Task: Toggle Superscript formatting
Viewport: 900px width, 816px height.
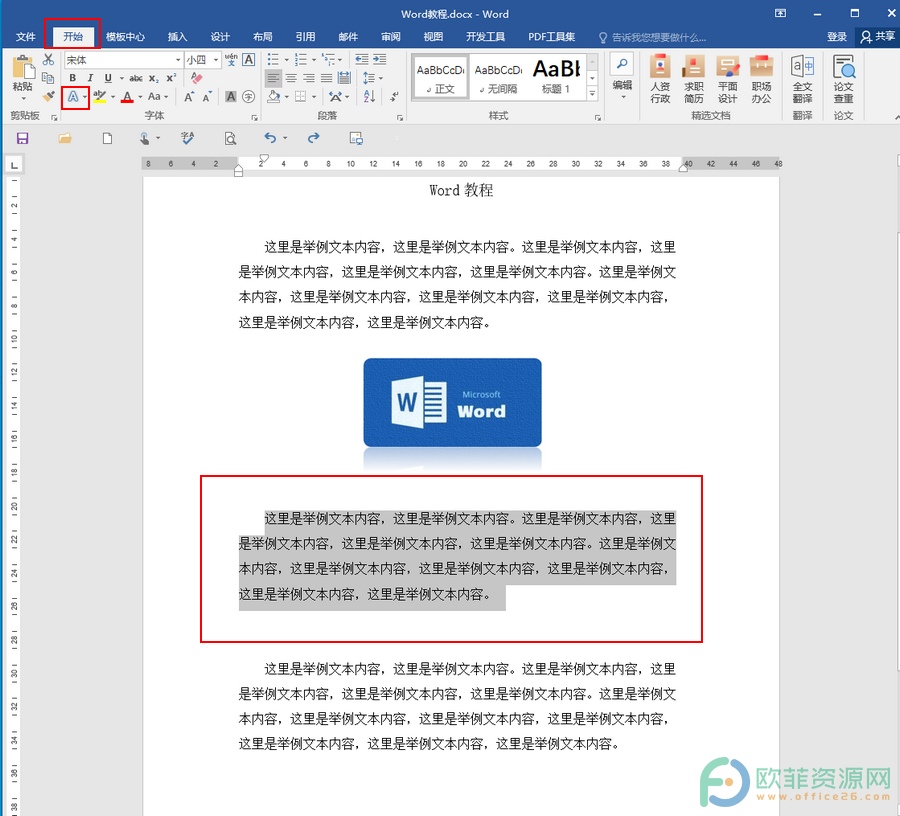Action: (x=171, y=78)
